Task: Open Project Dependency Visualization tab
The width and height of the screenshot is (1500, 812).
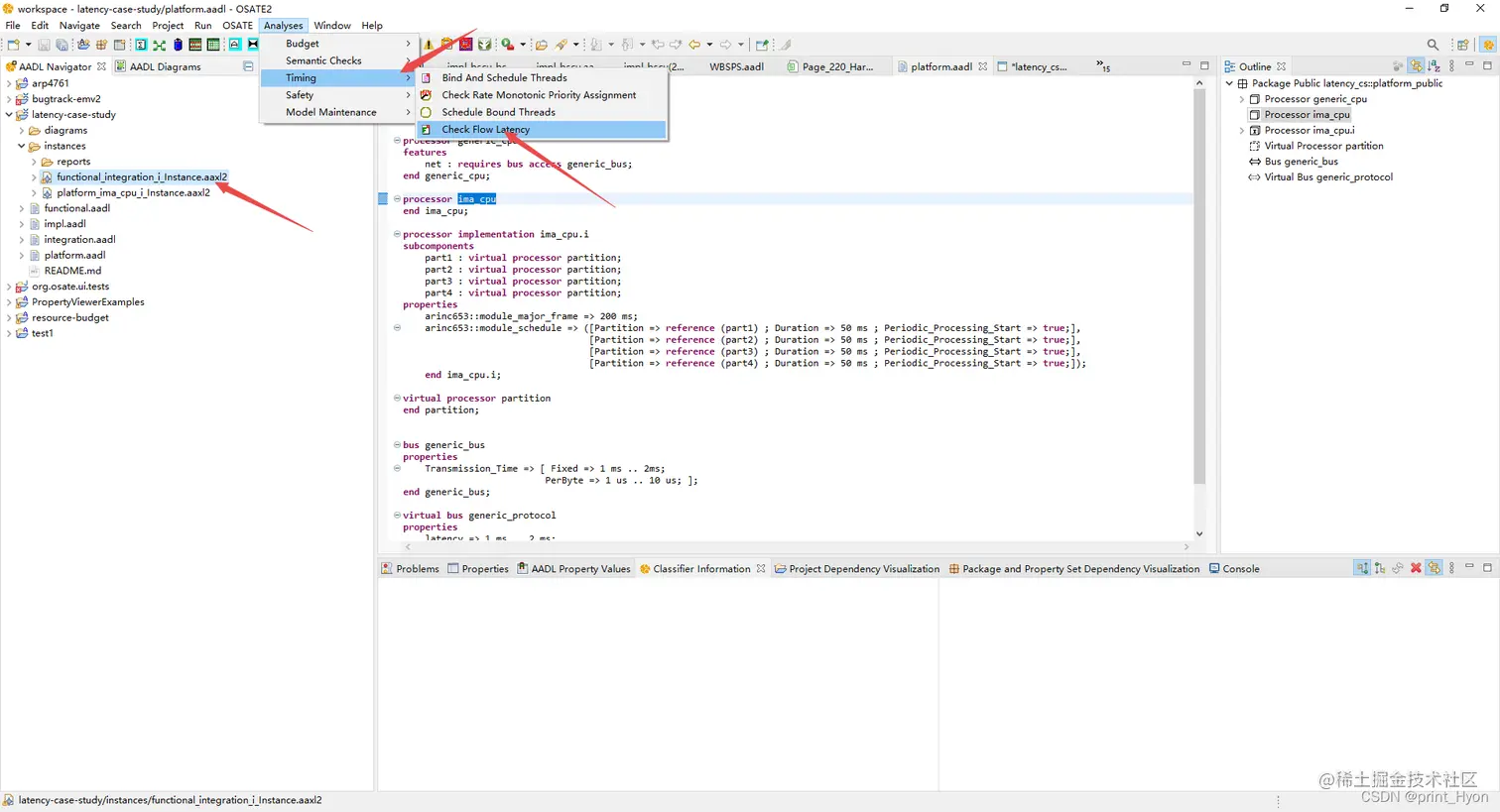Action: click(x=856, y=569)
